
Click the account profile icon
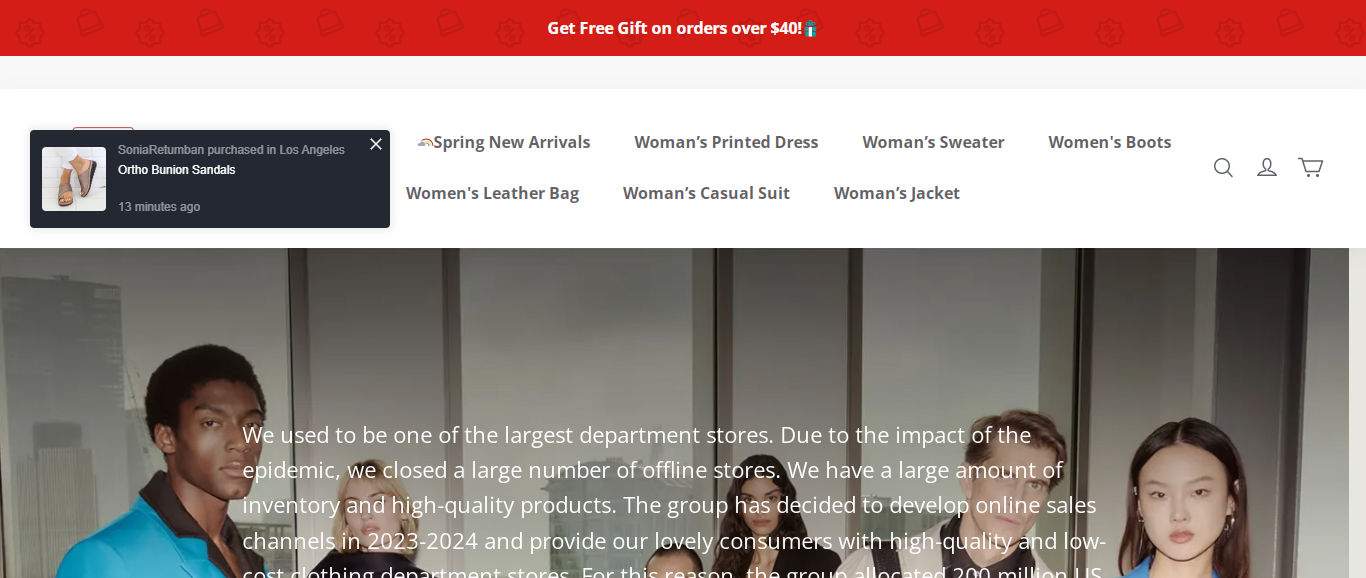[x=1267, y=167]
